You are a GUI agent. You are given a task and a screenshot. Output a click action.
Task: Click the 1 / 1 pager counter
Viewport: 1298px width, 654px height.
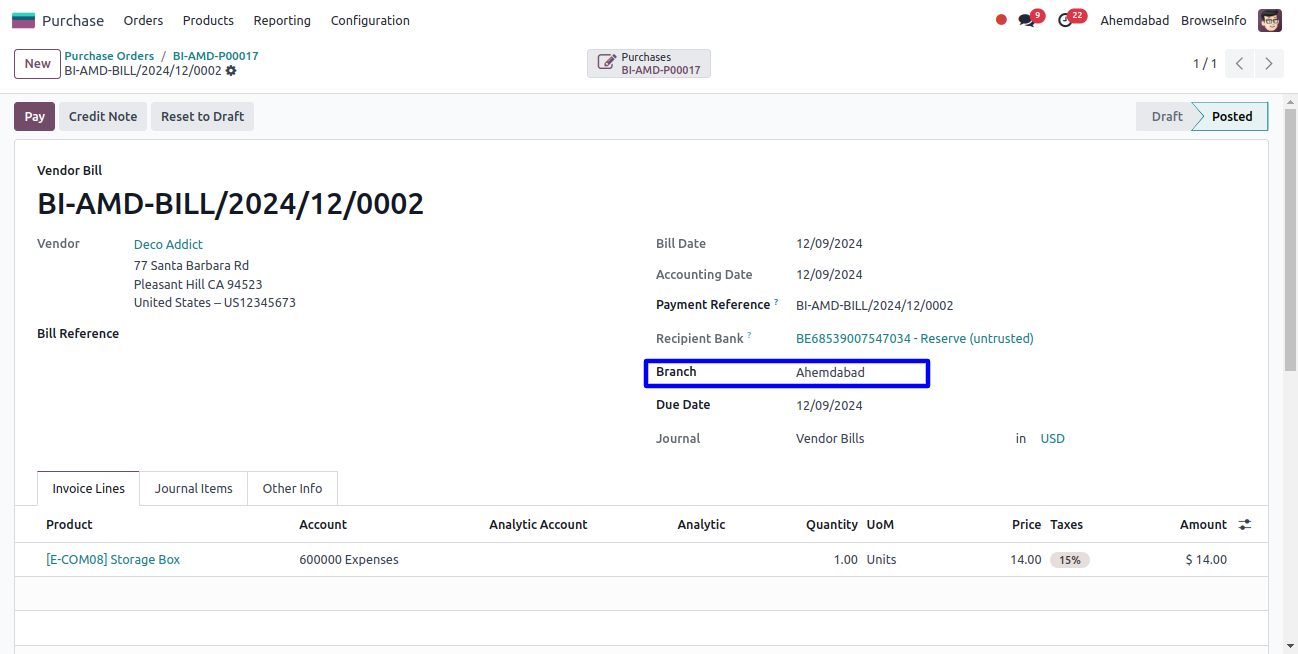[x=1204, y=64]
